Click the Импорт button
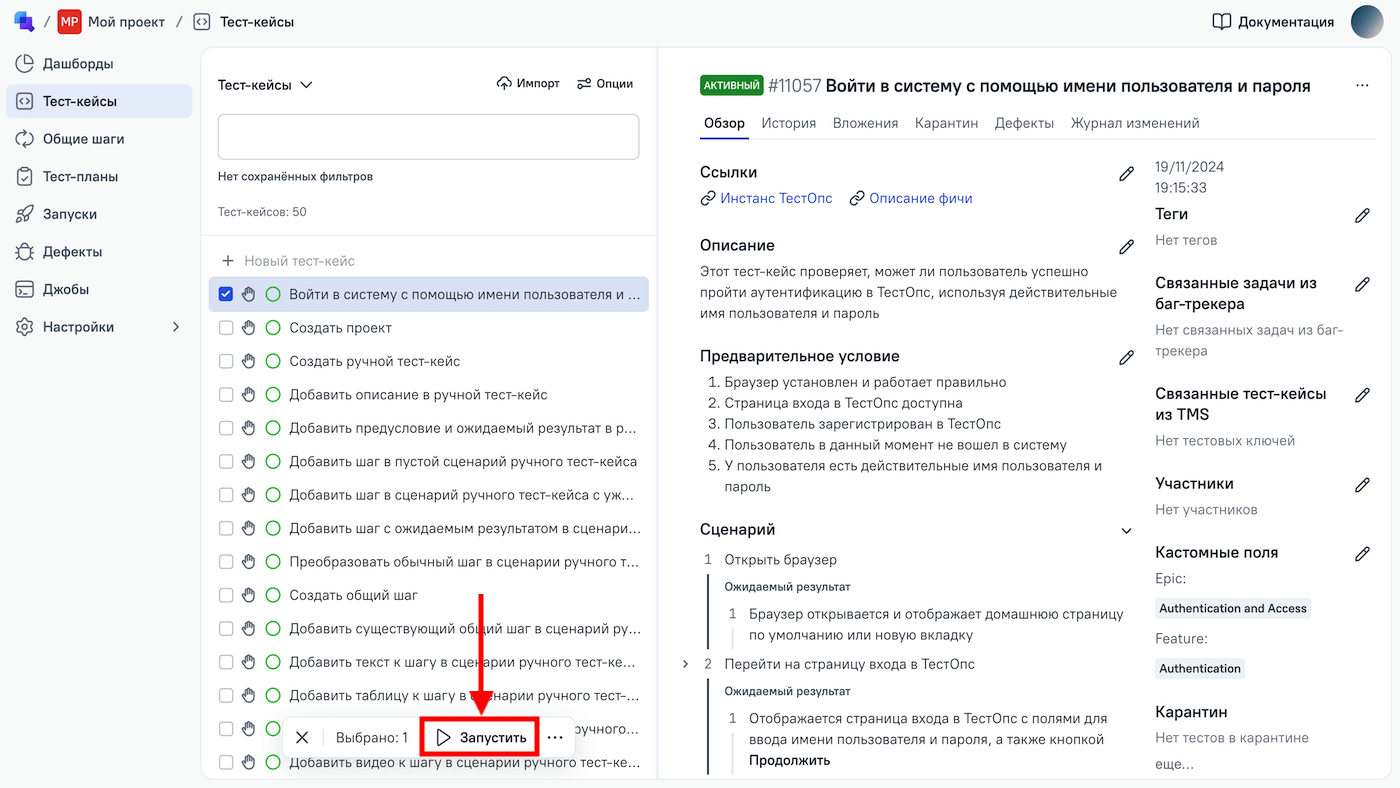The width and height of the screenshot is (1400, 788). click(528, 84)
